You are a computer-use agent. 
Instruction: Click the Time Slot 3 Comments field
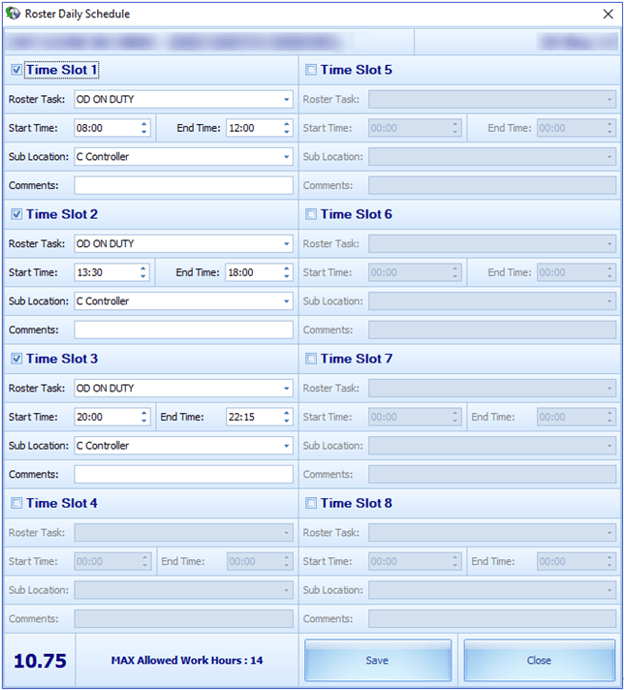184,474
